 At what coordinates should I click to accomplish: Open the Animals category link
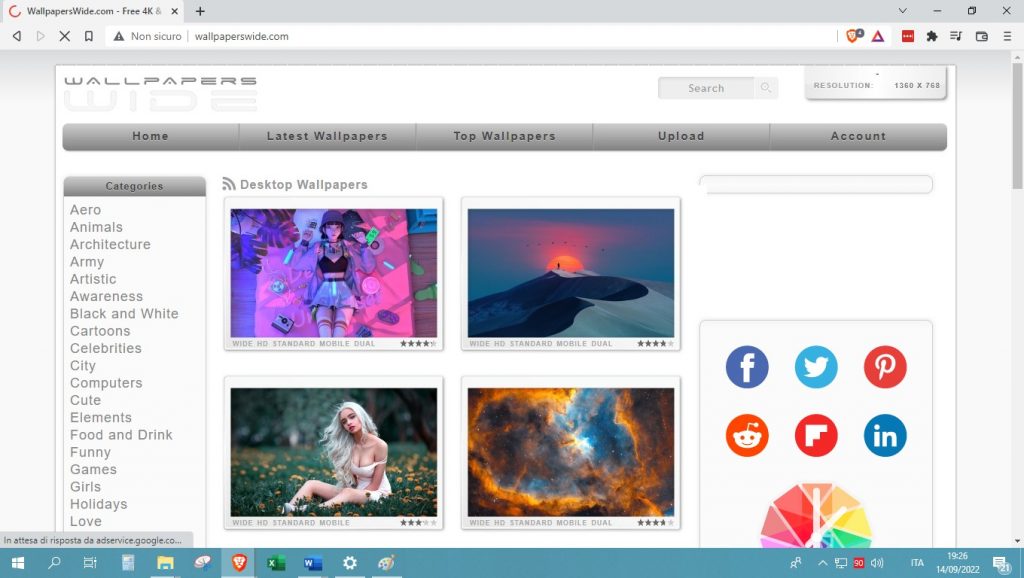click(x=96, y=227)
